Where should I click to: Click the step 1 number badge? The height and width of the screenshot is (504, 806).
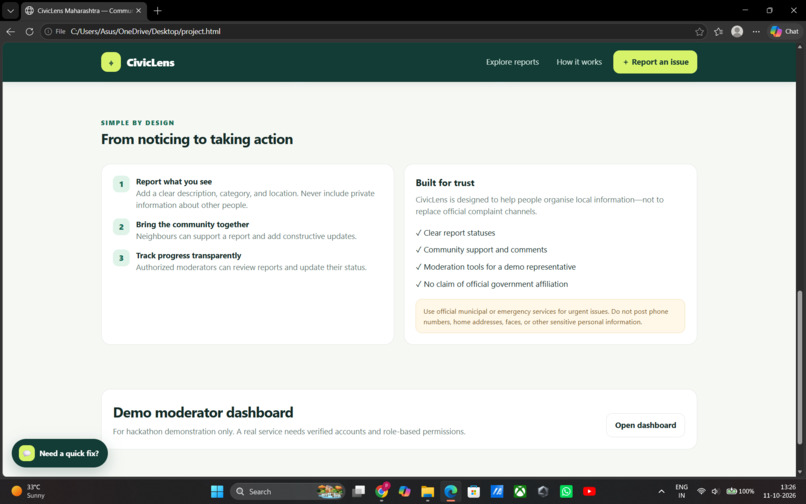point(121,184)
